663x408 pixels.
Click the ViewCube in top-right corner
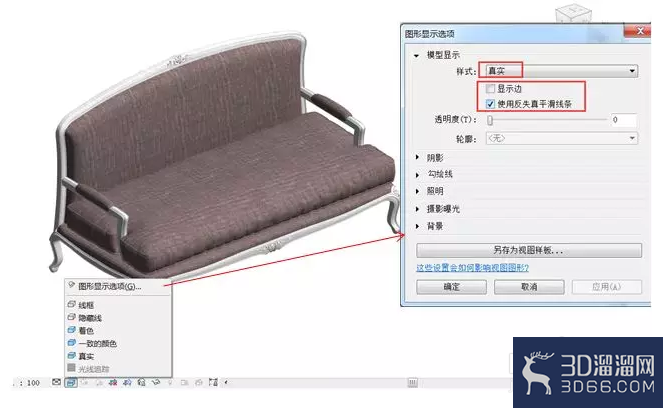573,14
